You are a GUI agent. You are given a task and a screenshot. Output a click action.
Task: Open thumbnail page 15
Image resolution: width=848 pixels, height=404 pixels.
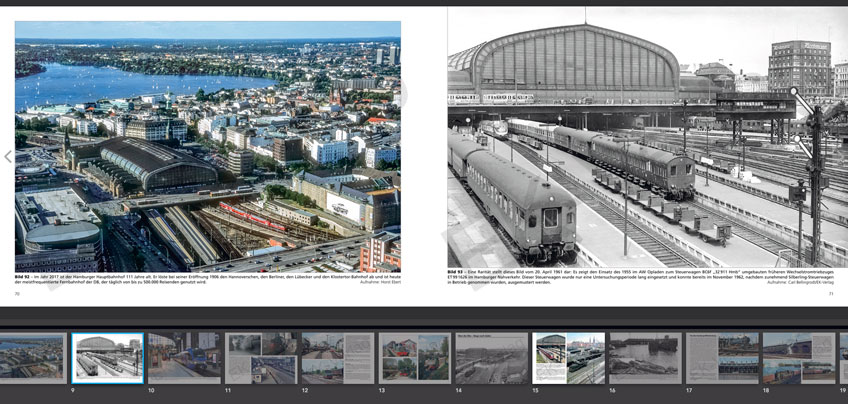(568, 358)
